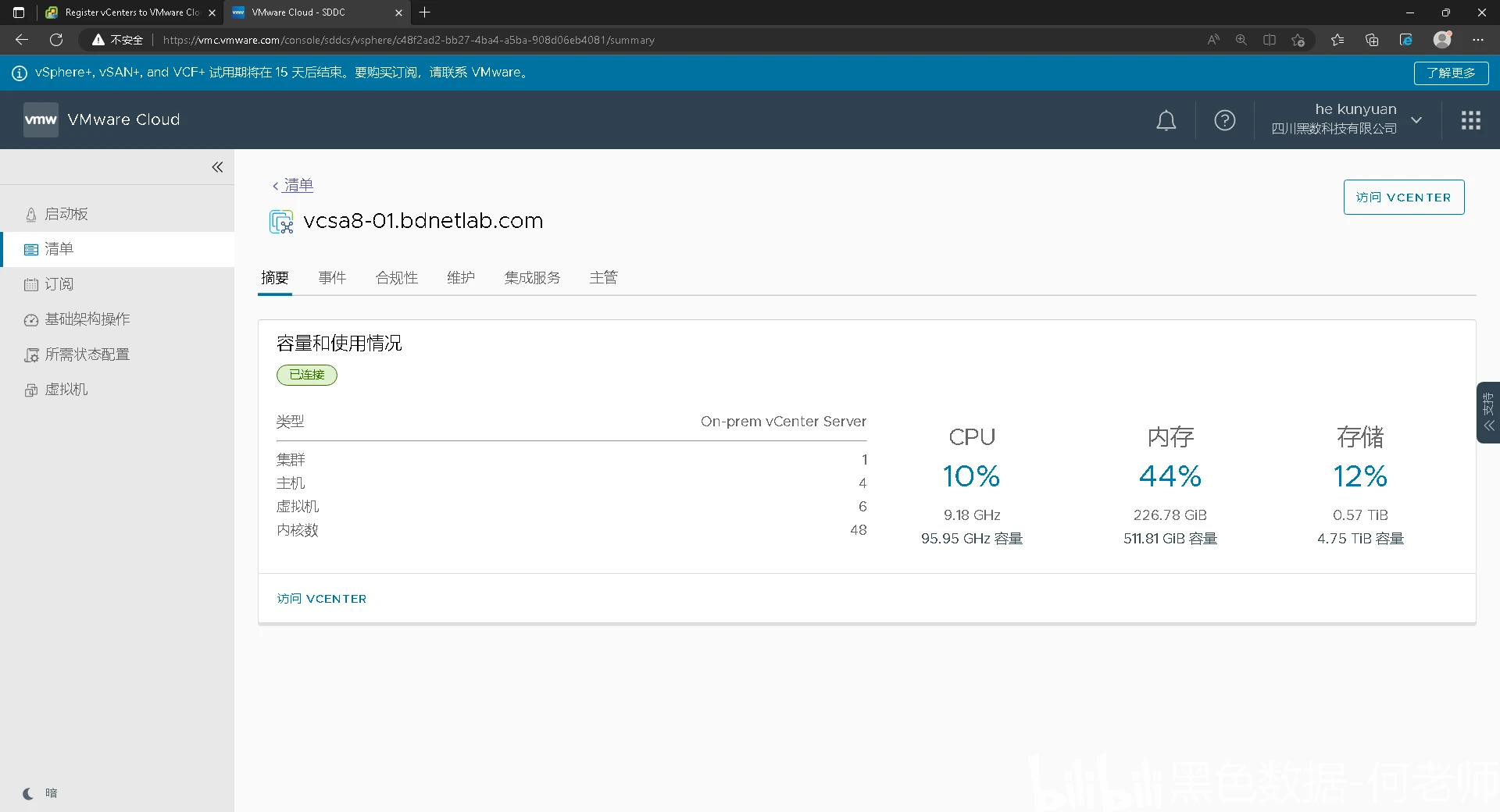
Task: Click the 不安全 security warning indicator
Action: coord(118,40)
